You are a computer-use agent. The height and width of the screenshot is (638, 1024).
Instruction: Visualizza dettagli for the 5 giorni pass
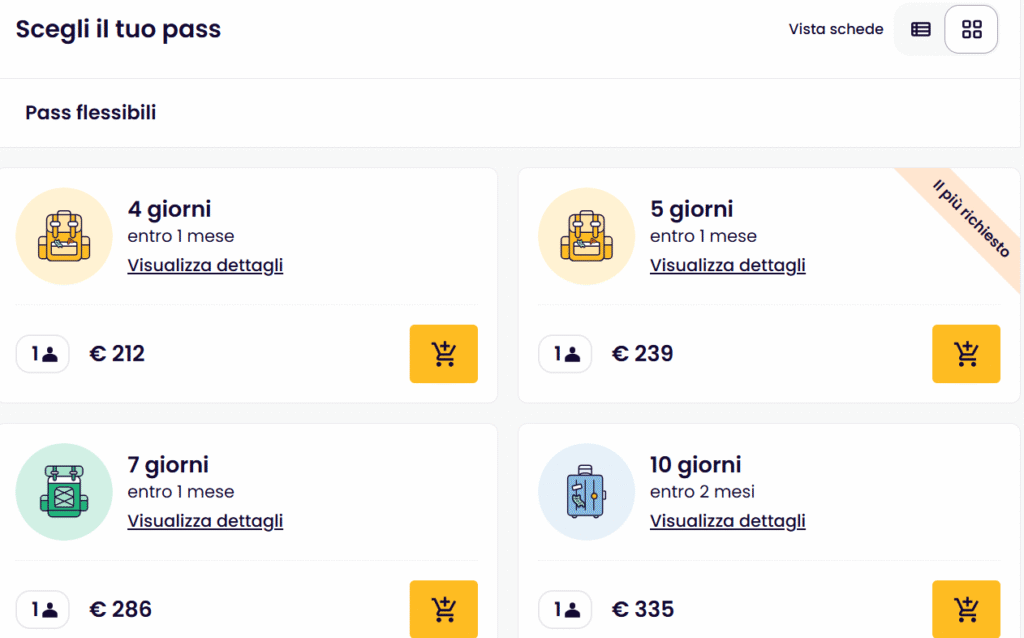click(728, 265)
